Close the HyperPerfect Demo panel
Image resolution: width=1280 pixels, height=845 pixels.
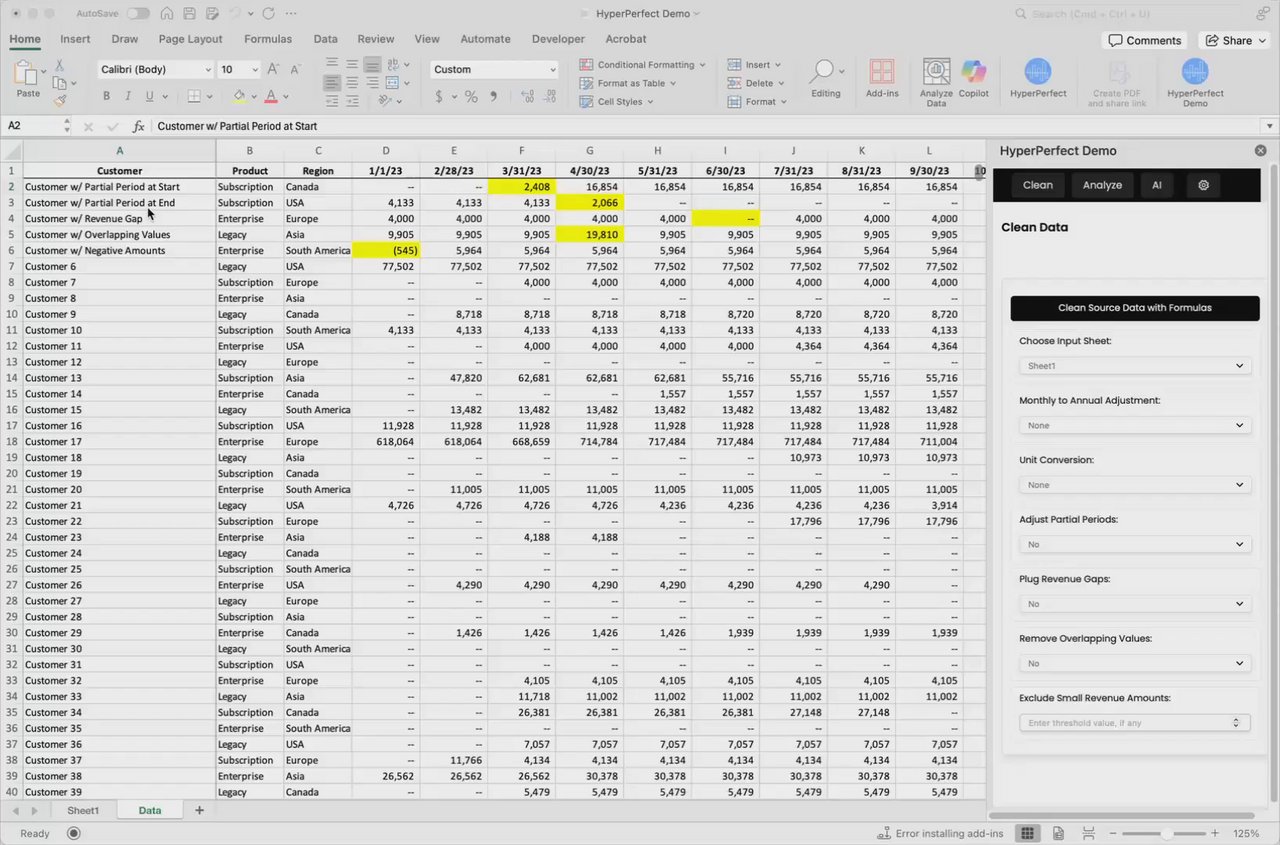point(1260,151)
